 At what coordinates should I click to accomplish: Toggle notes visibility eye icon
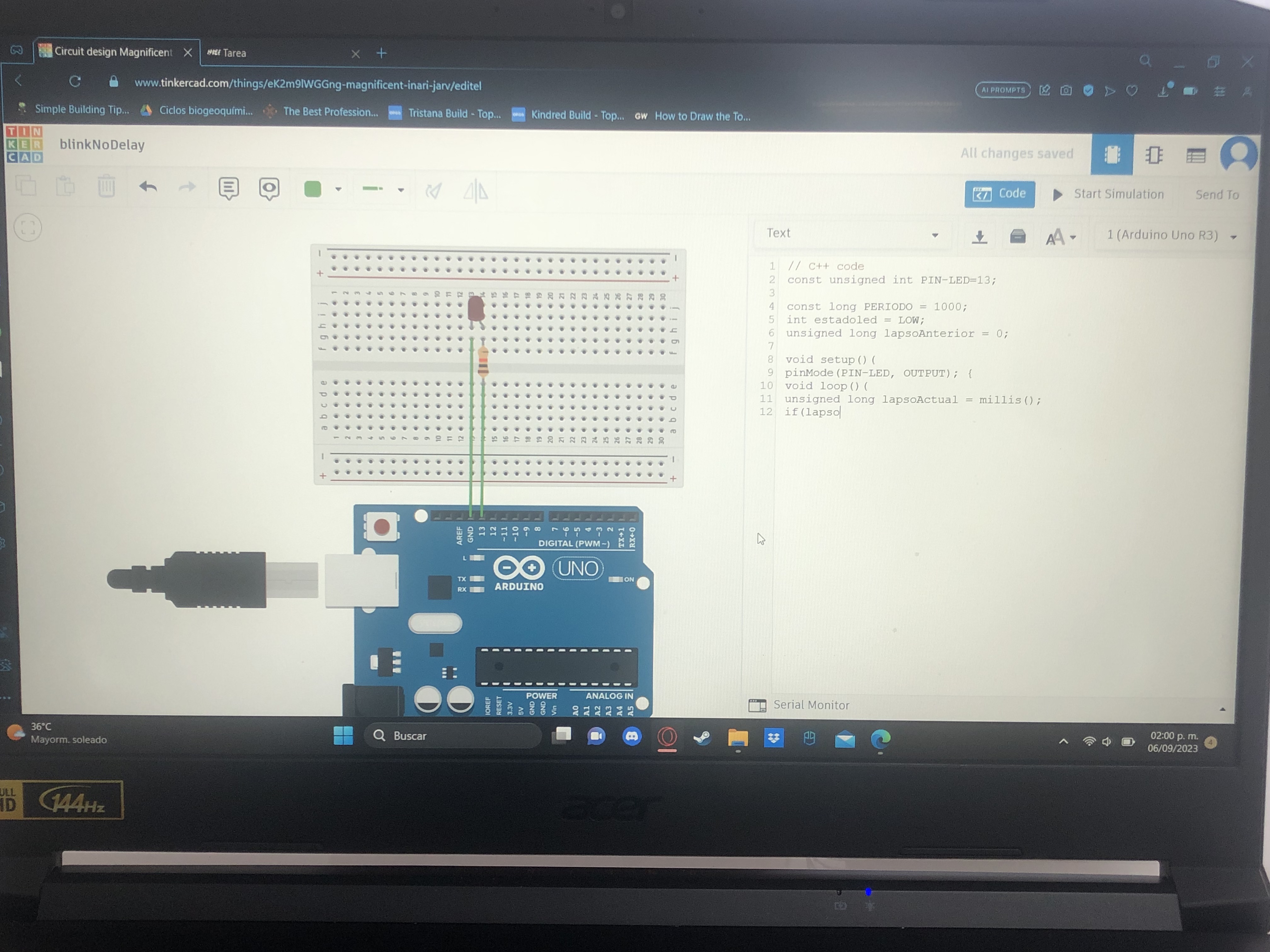(269, 189)
